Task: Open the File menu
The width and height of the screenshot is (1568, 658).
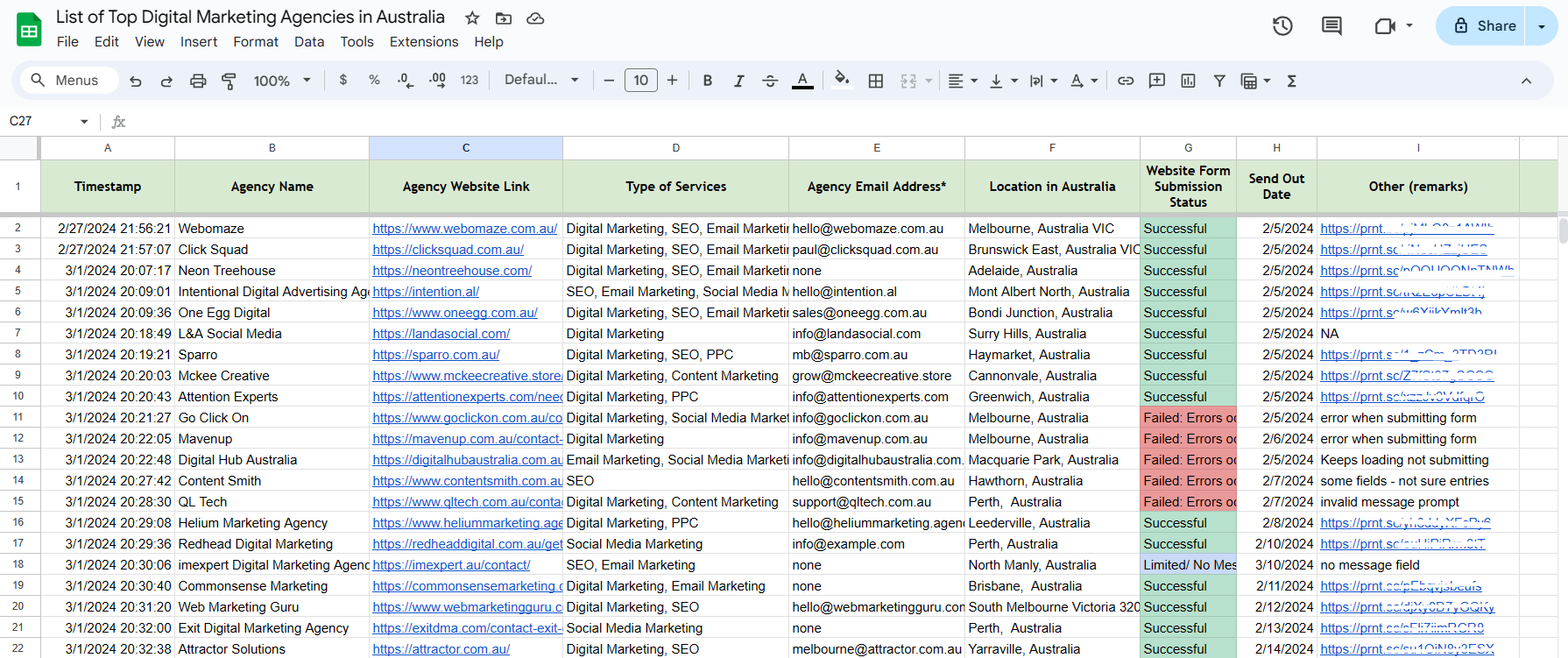Action: [x=67, y=42]
